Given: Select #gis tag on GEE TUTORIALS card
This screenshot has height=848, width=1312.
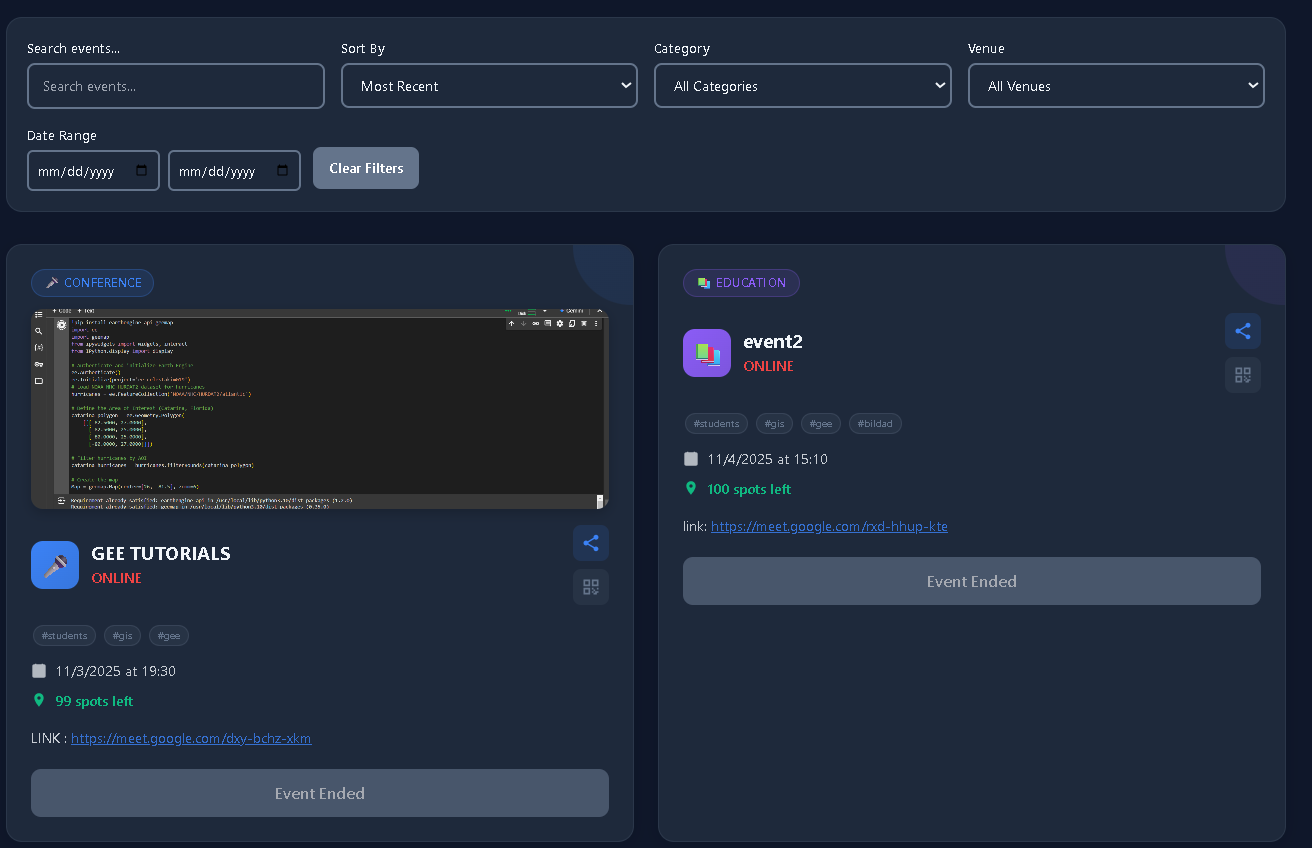Looking at the screenshot, I should (x=123, y=636).
